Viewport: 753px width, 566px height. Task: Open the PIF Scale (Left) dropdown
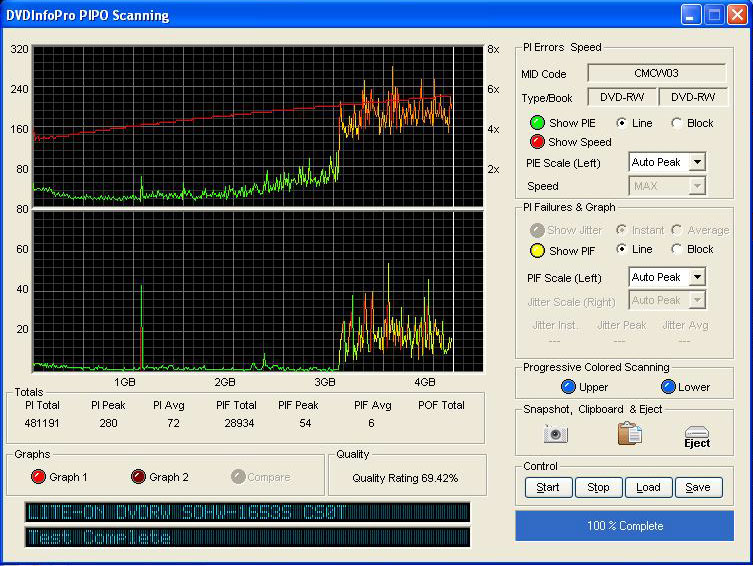697,277
